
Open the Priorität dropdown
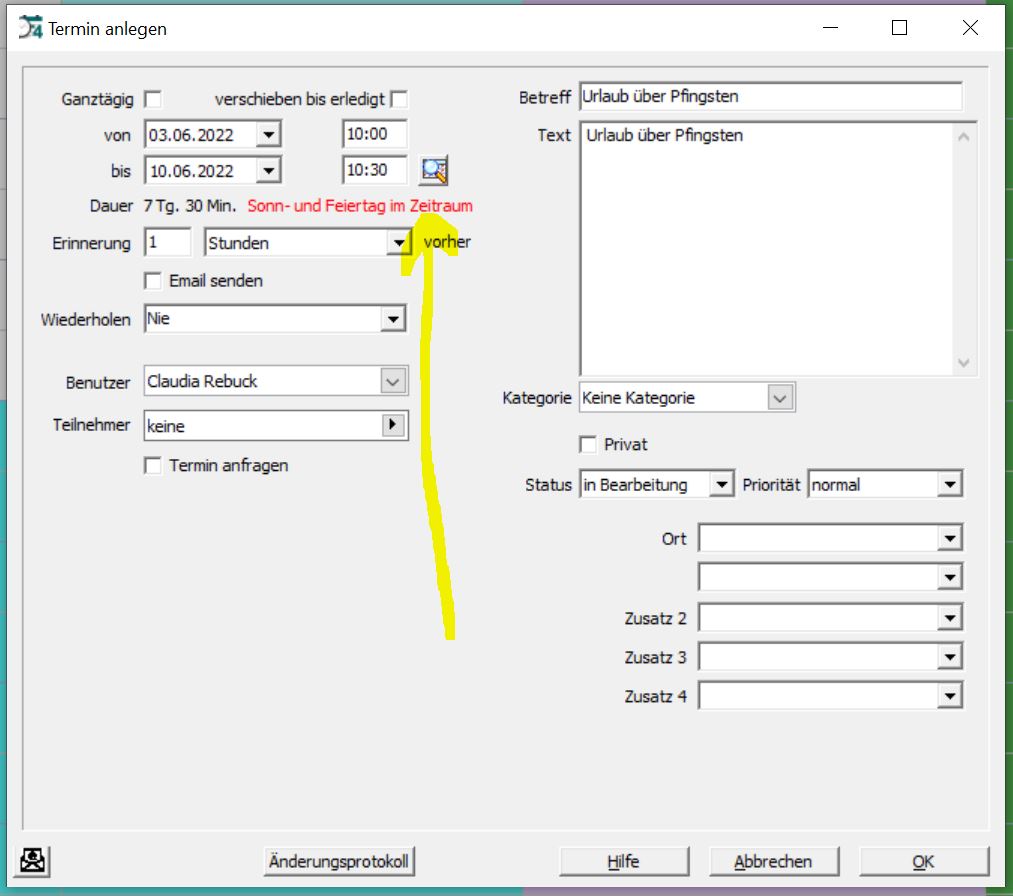[949, 485]
